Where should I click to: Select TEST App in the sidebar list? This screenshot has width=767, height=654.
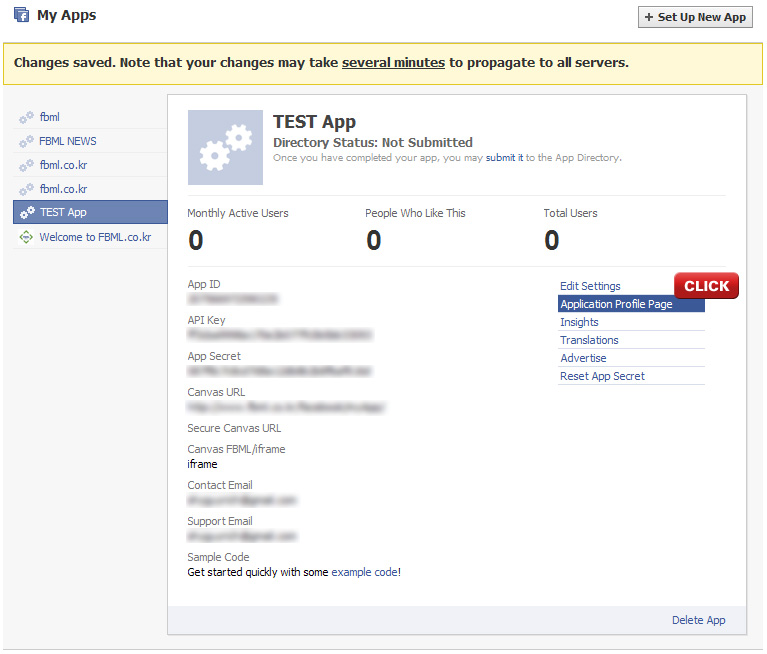point(90,212)
